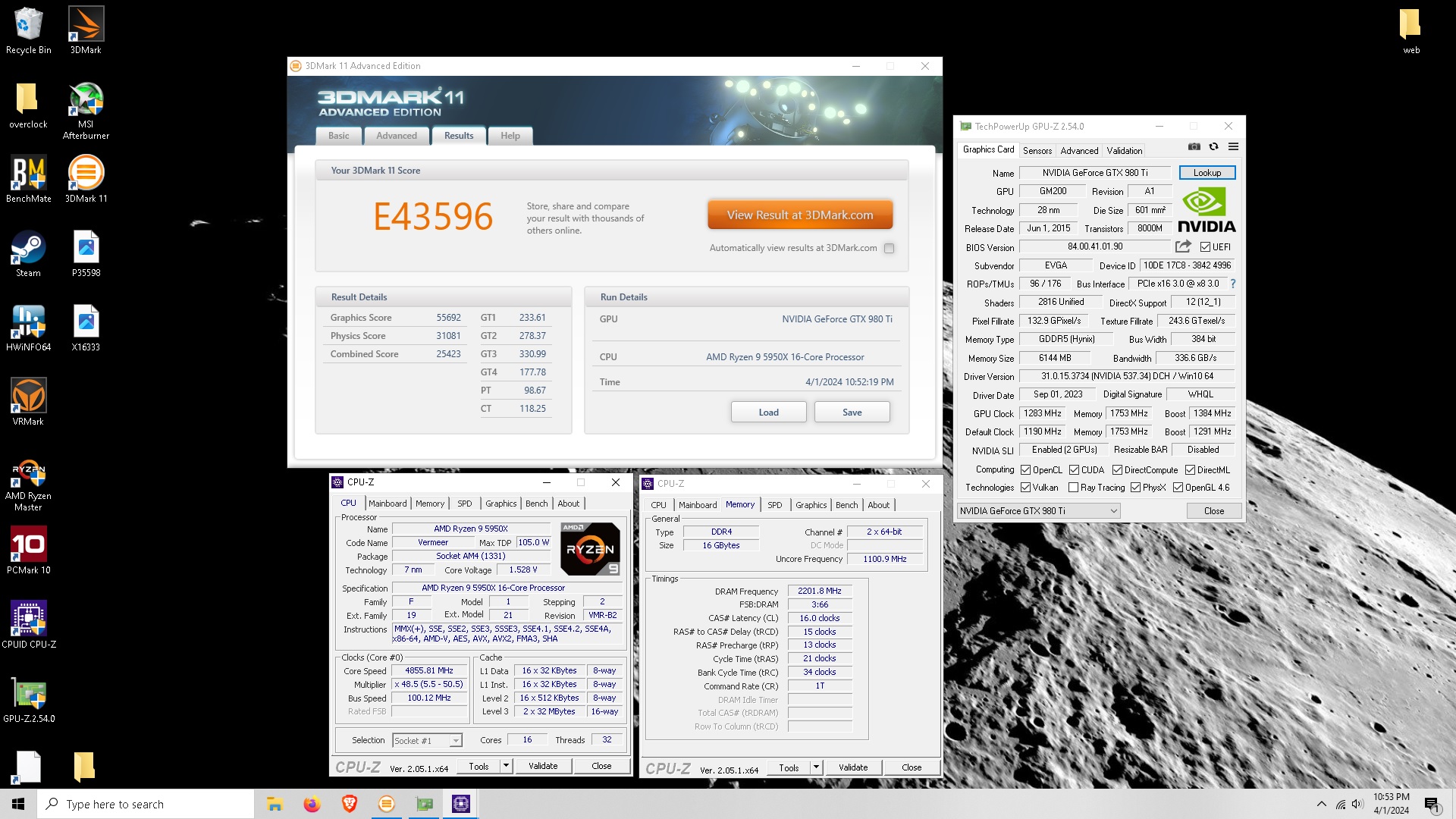Toggle the DirectCompute checkbox

pos(1117,470)
